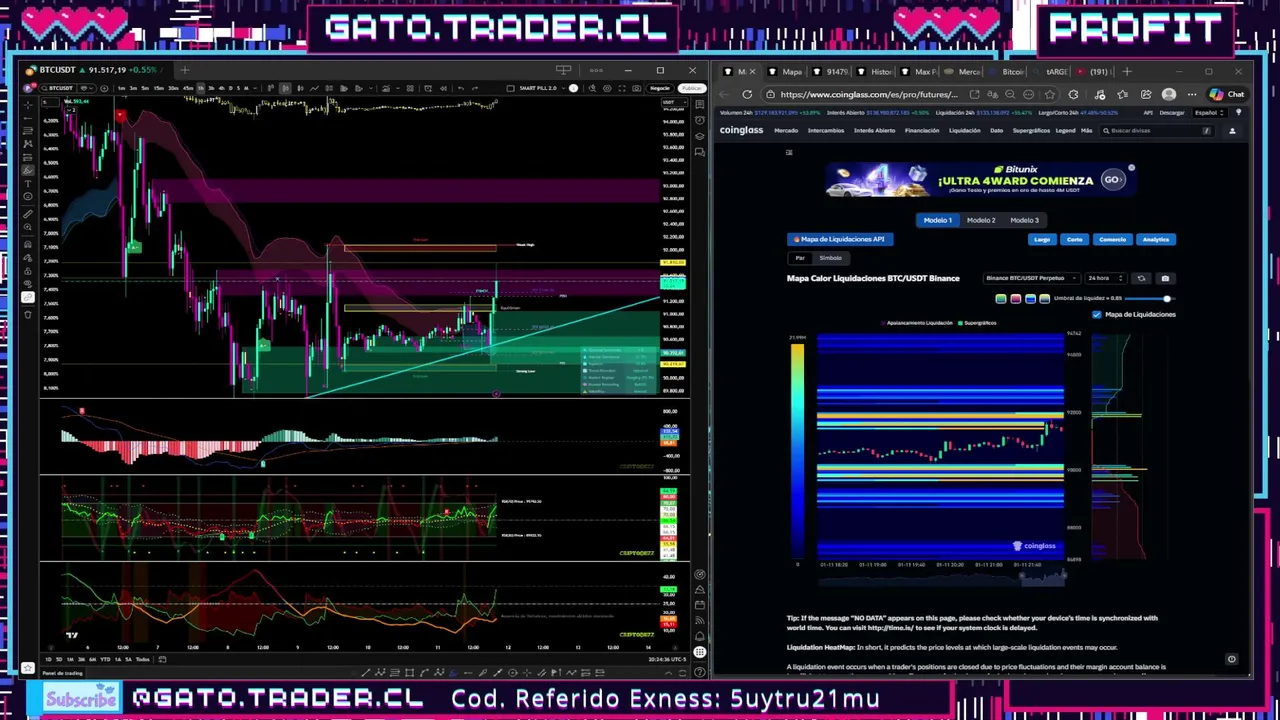Open alerts clock icon in right sidebar
This screenshot has height=720, width=1280.
pyautogui.click(x=700, y=120)
